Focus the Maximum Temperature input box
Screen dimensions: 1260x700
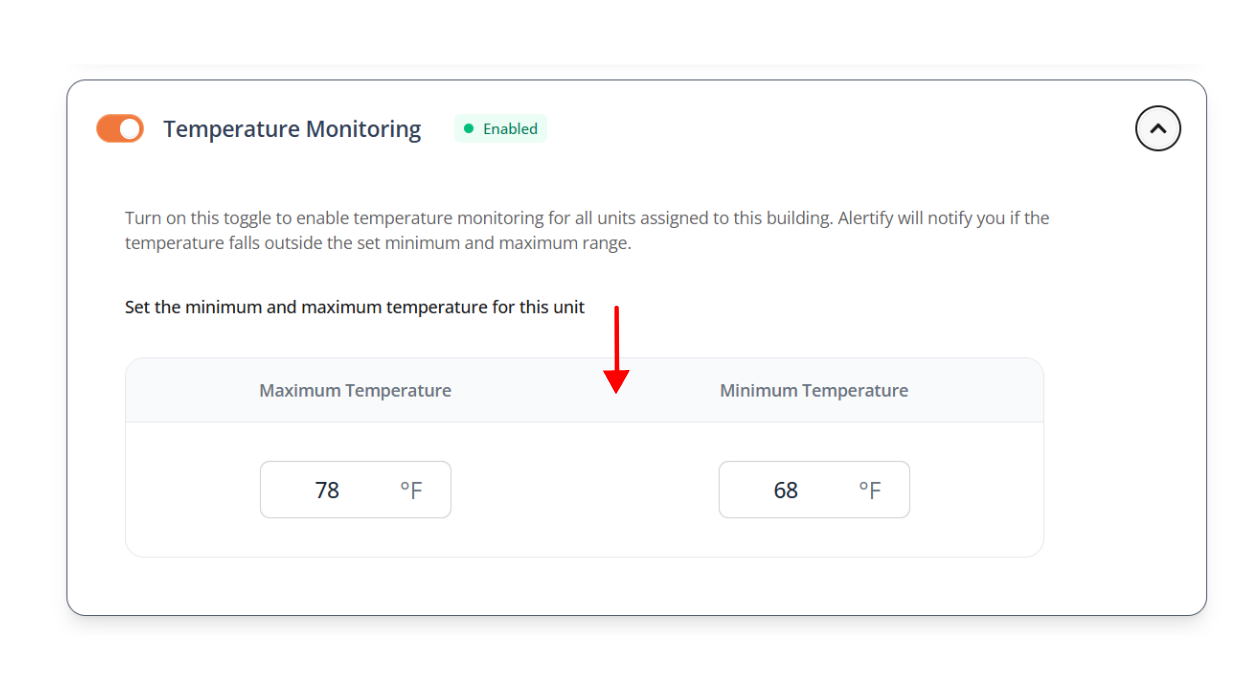[355, 490]
